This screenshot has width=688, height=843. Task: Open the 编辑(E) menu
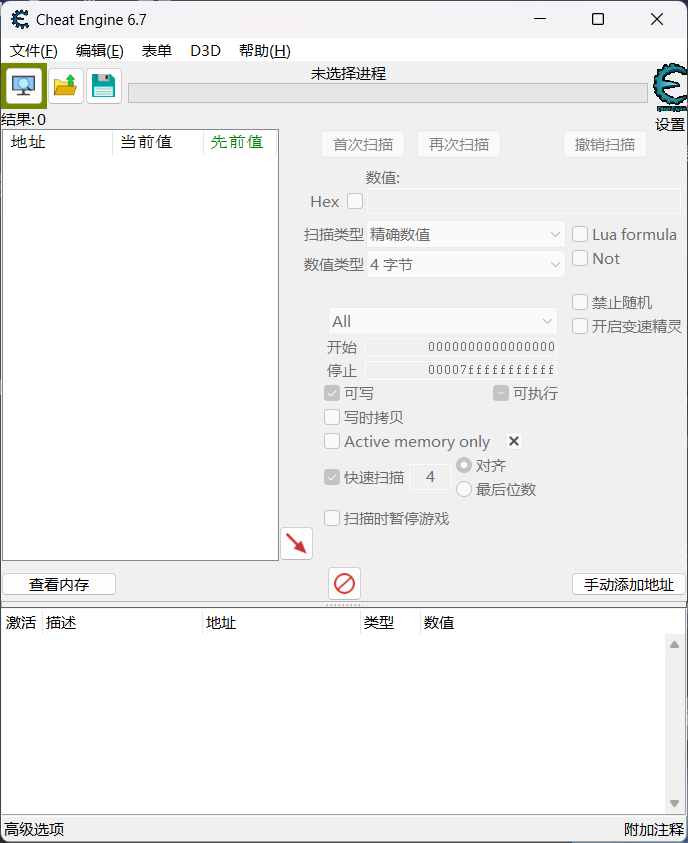pos(99,51)
